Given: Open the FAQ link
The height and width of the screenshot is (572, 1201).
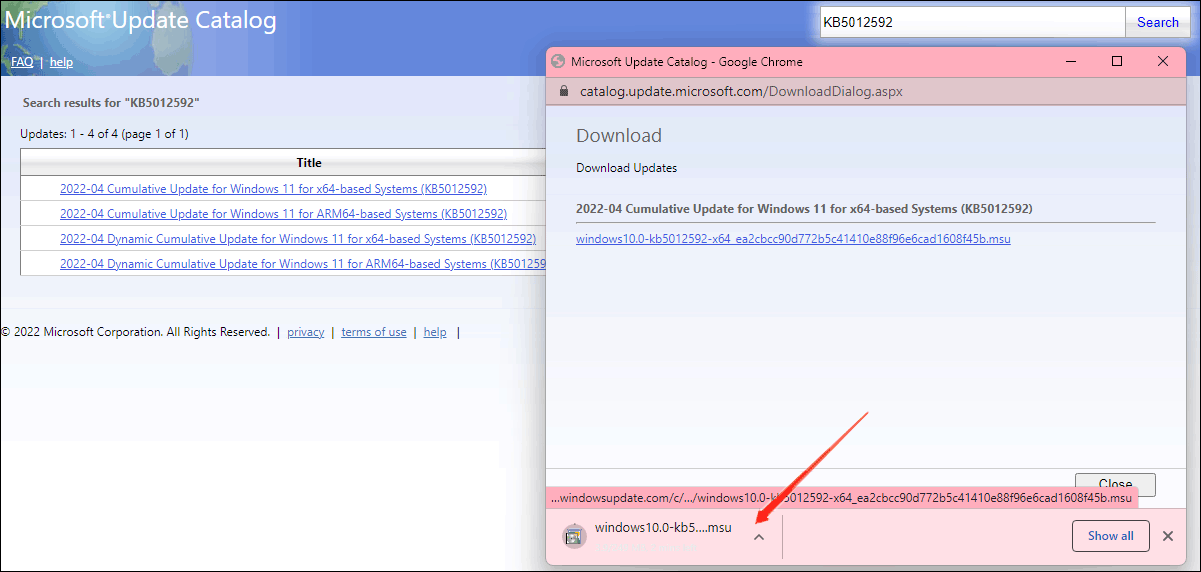Looking at the screenshot, I should 22,62.
